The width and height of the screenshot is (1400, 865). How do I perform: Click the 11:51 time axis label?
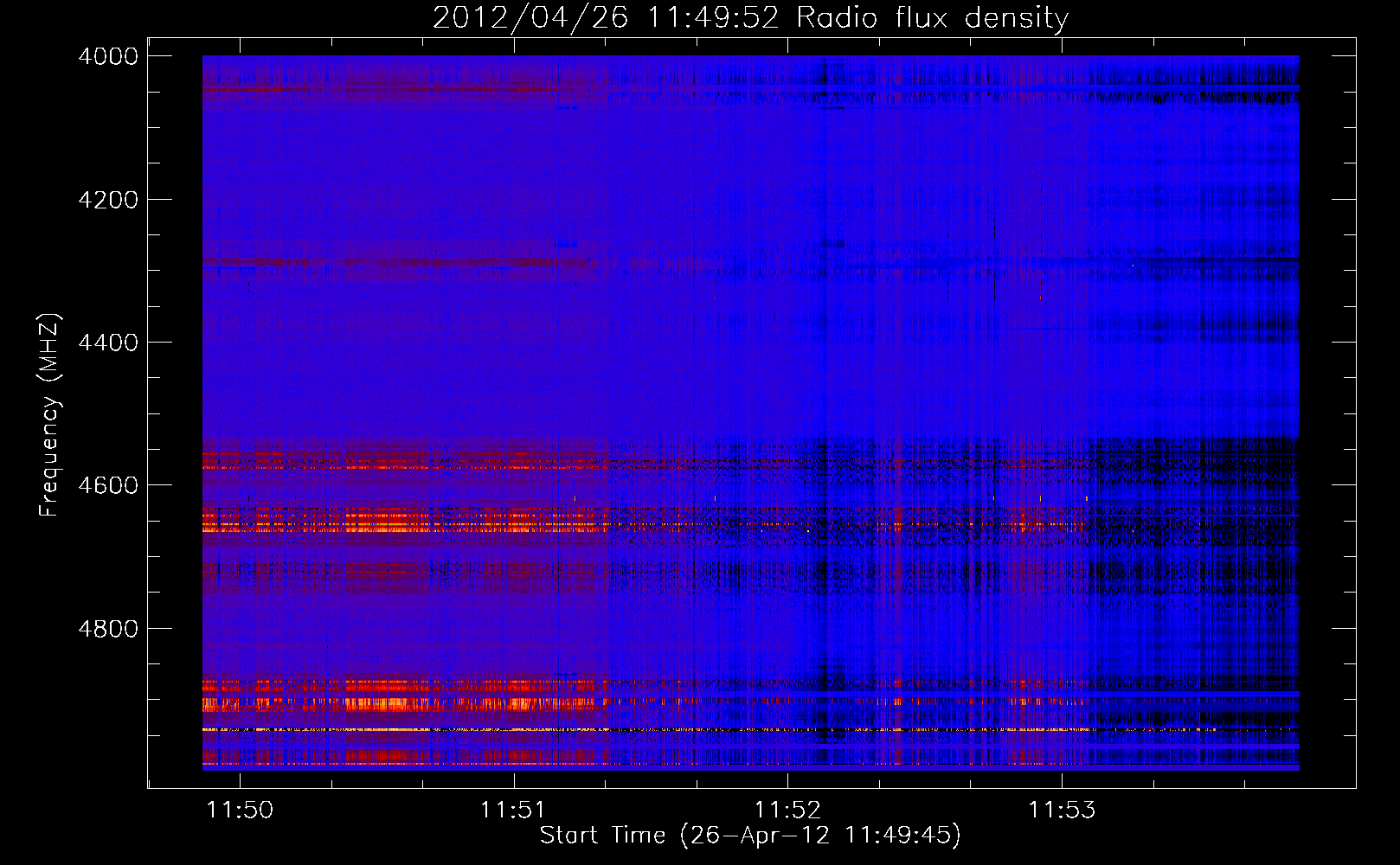click(x=514, y=811)
